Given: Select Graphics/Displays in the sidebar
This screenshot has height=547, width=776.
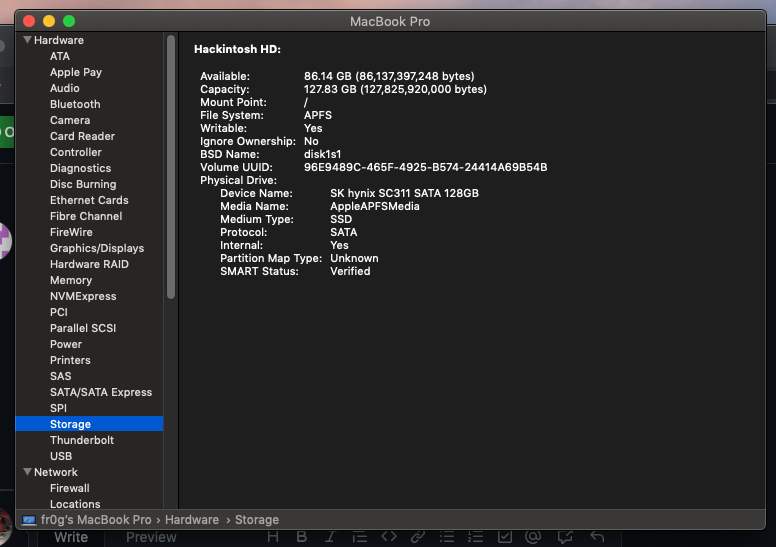Looking at the screenshot, I should coord(97,248).
